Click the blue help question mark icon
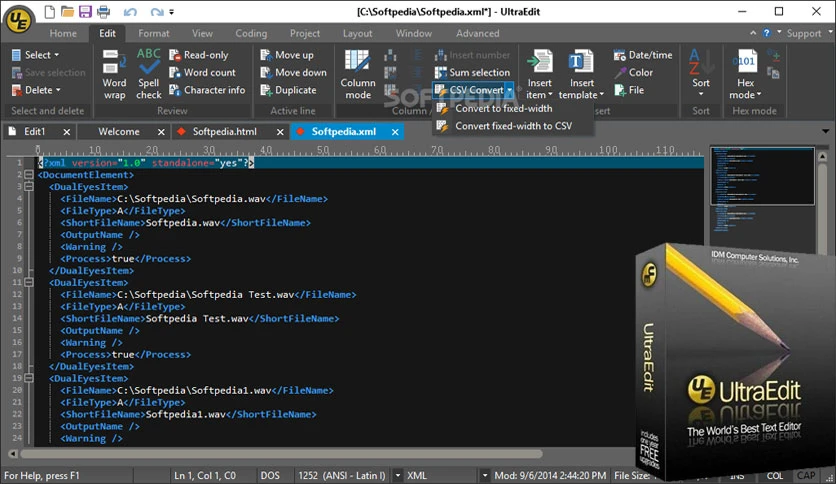The width and height of the screenshot is (836, 484). 766,33
